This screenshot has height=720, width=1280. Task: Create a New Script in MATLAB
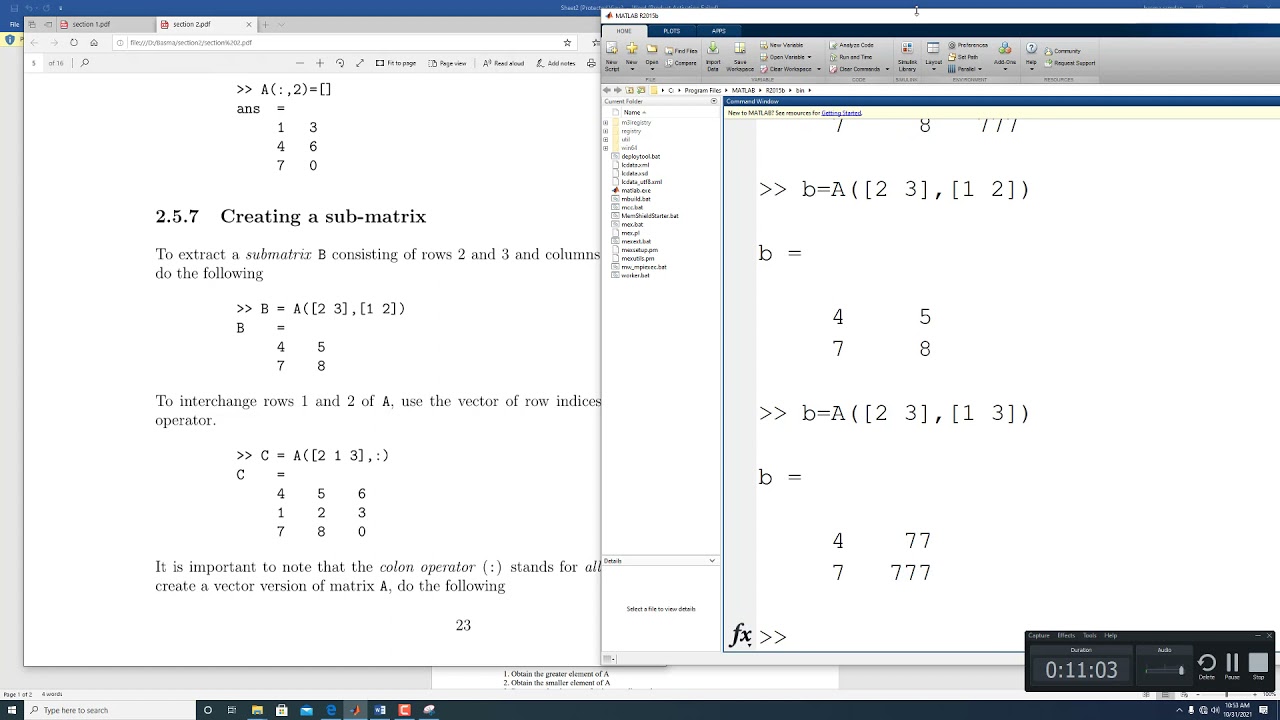click(x=611, y=55)
